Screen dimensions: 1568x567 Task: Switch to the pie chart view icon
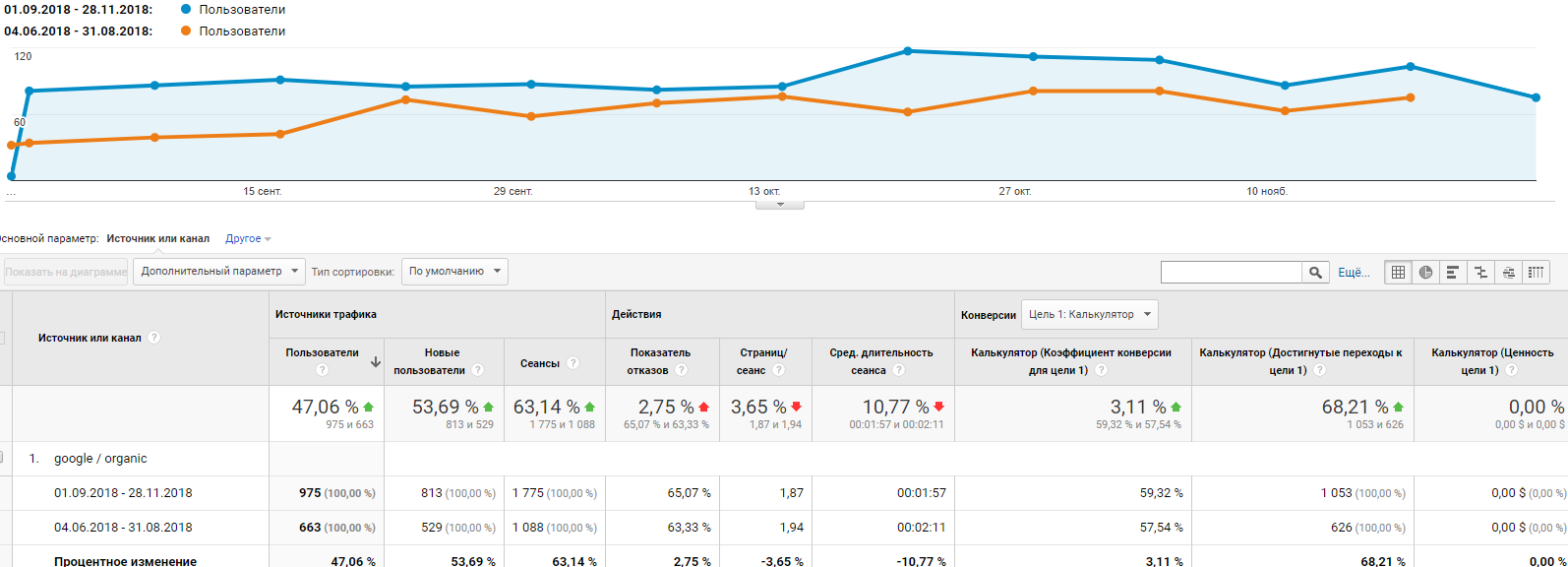tap(1425, 273)
